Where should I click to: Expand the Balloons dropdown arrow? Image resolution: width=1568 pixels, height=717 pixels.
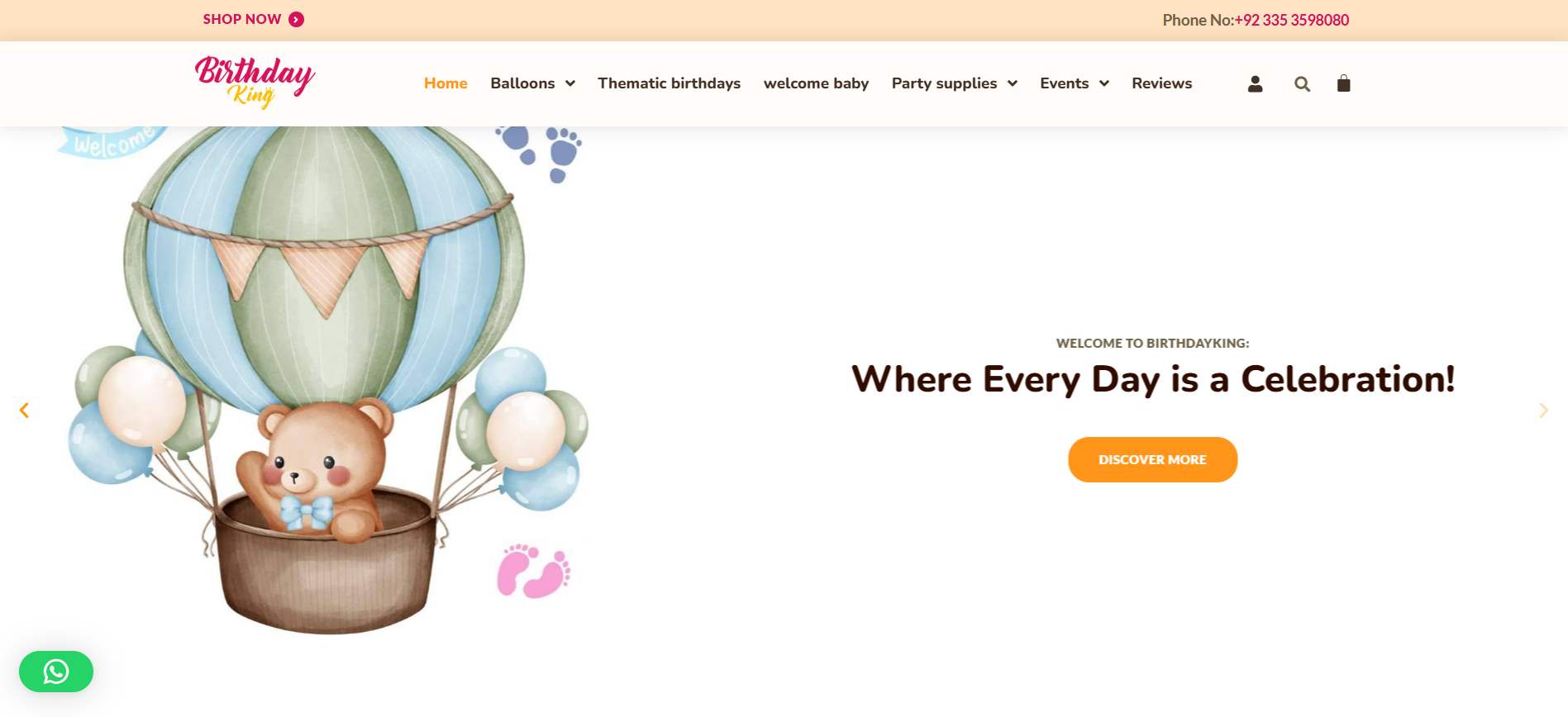570,83
